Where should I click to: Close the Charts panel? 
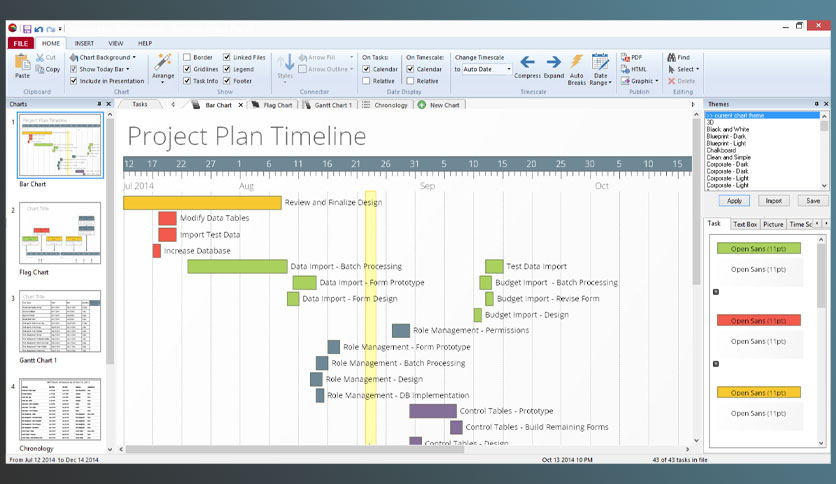(x=109, y=104)
